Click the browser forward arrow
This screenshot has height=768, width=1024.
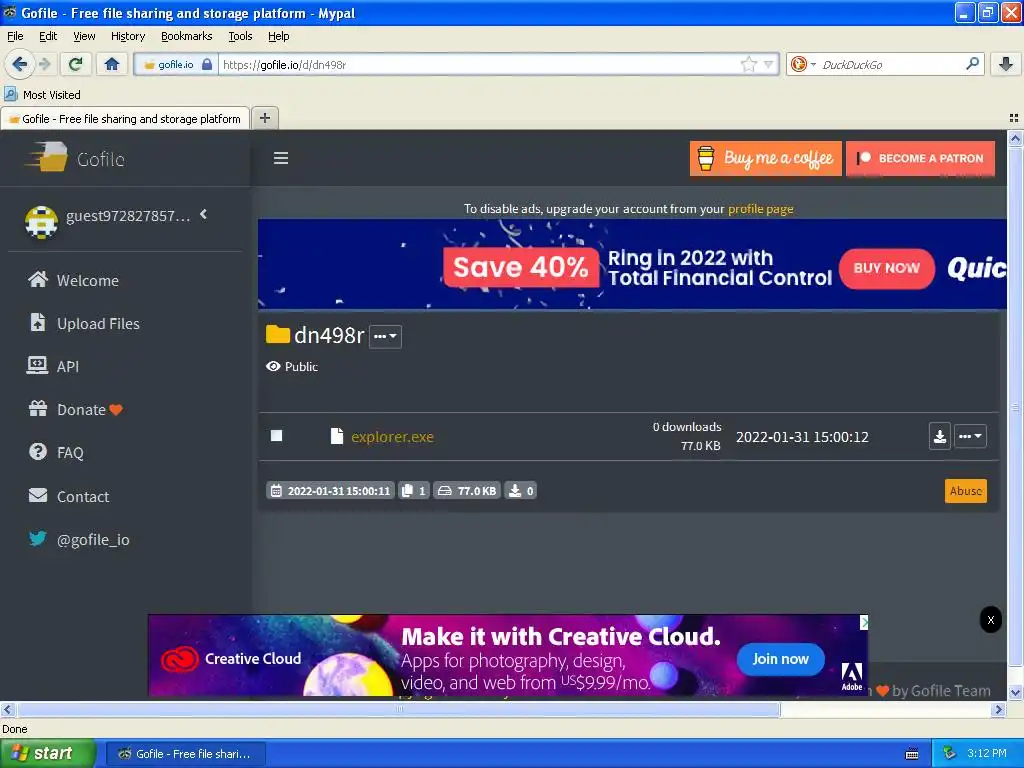click(45, 64)
